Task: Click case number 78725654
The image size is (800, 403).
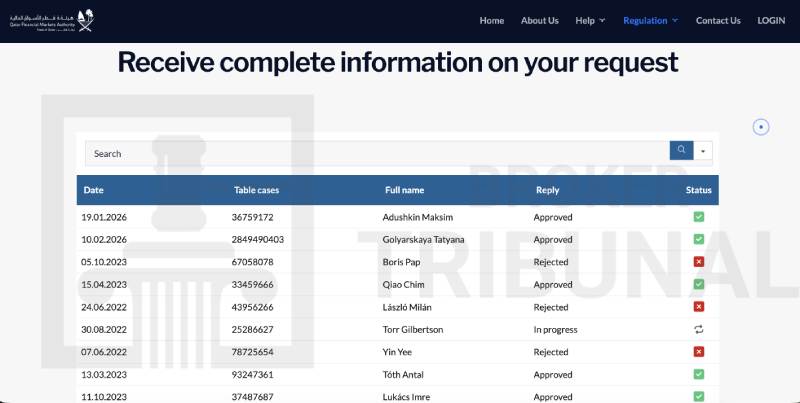Action: (x=253, y=352)
